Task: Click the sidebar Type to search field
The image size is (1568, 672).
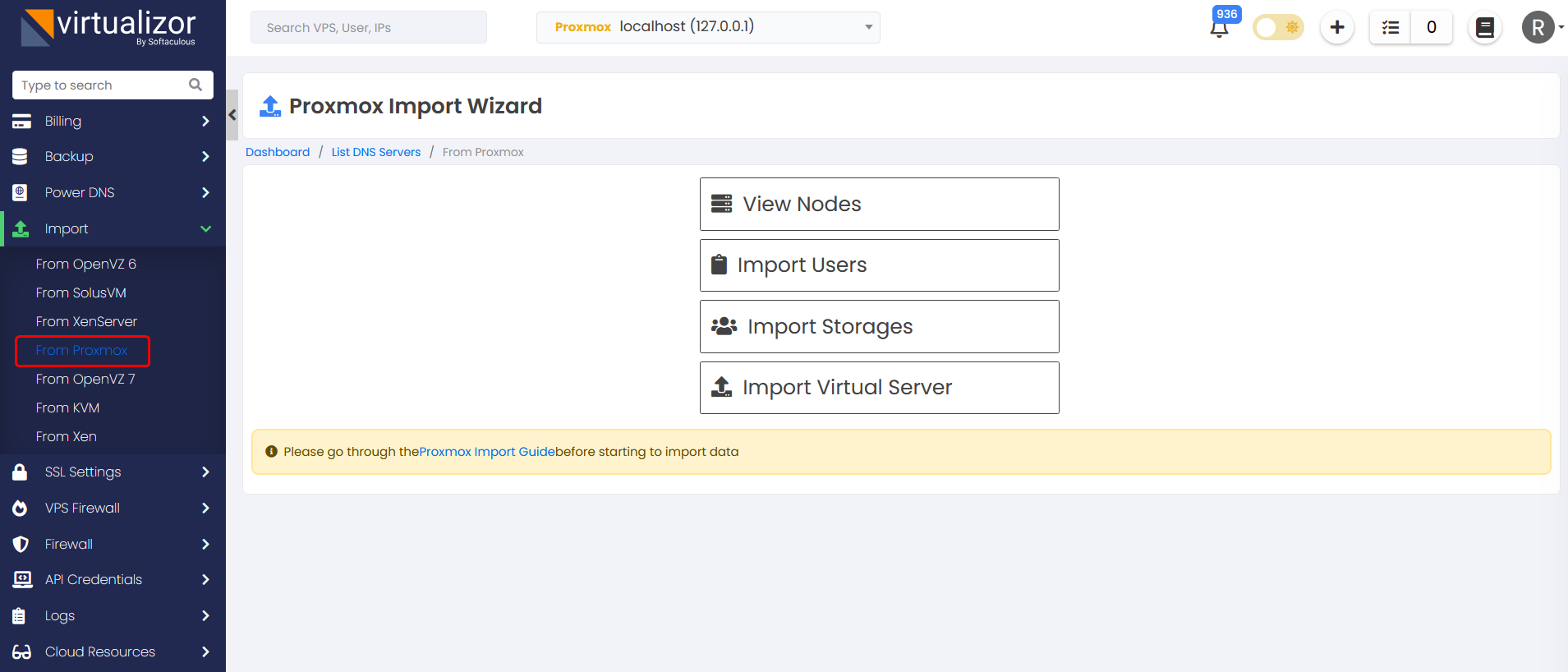Action: (x=113, y=85)
